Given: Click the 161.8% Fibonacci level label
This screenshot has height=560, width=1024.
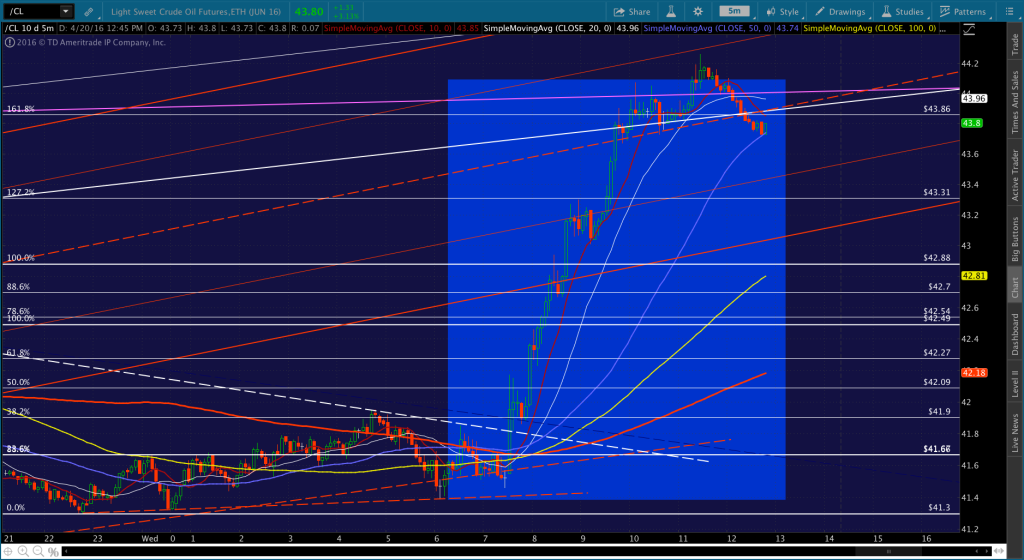Looking at the screenshot, I should click(20, 109).
